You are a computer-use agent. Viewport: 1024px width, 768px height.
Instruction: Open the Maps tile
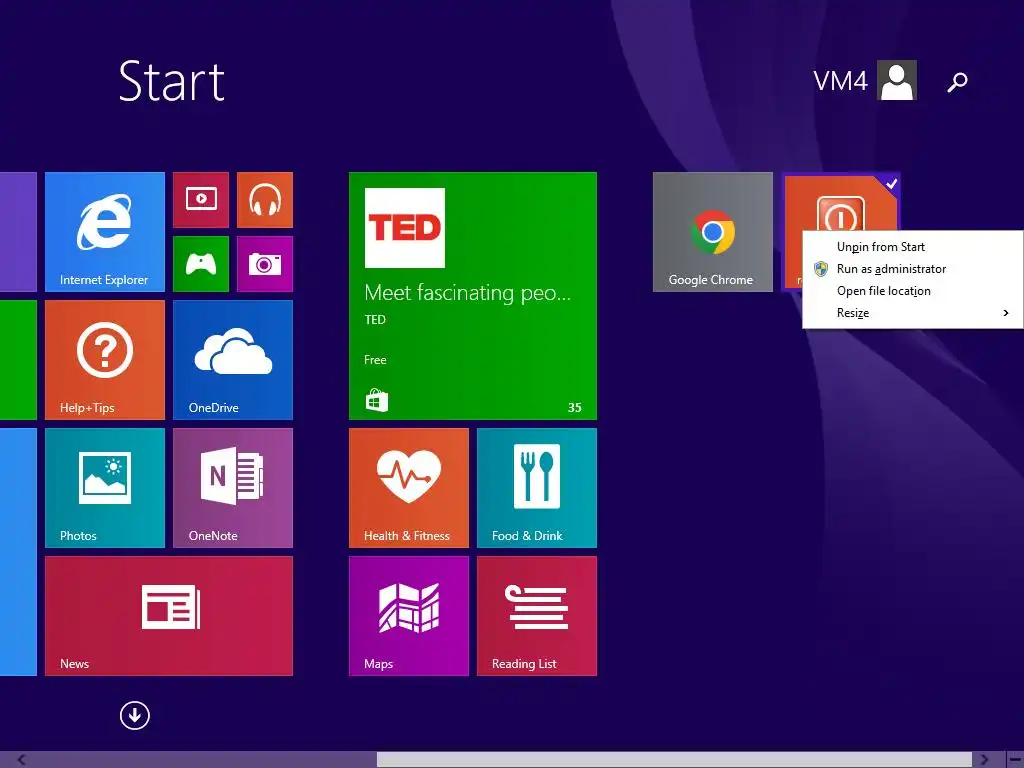tap(409, 616)
